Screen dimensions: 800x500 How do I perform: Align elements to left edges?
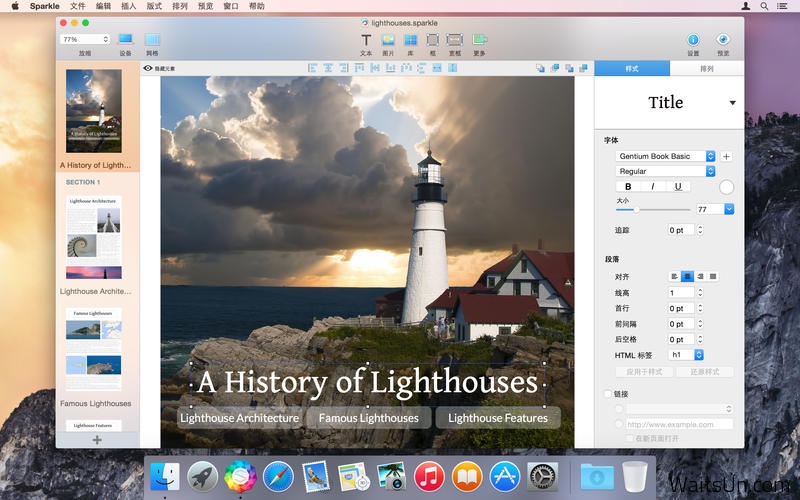[313, 68]
